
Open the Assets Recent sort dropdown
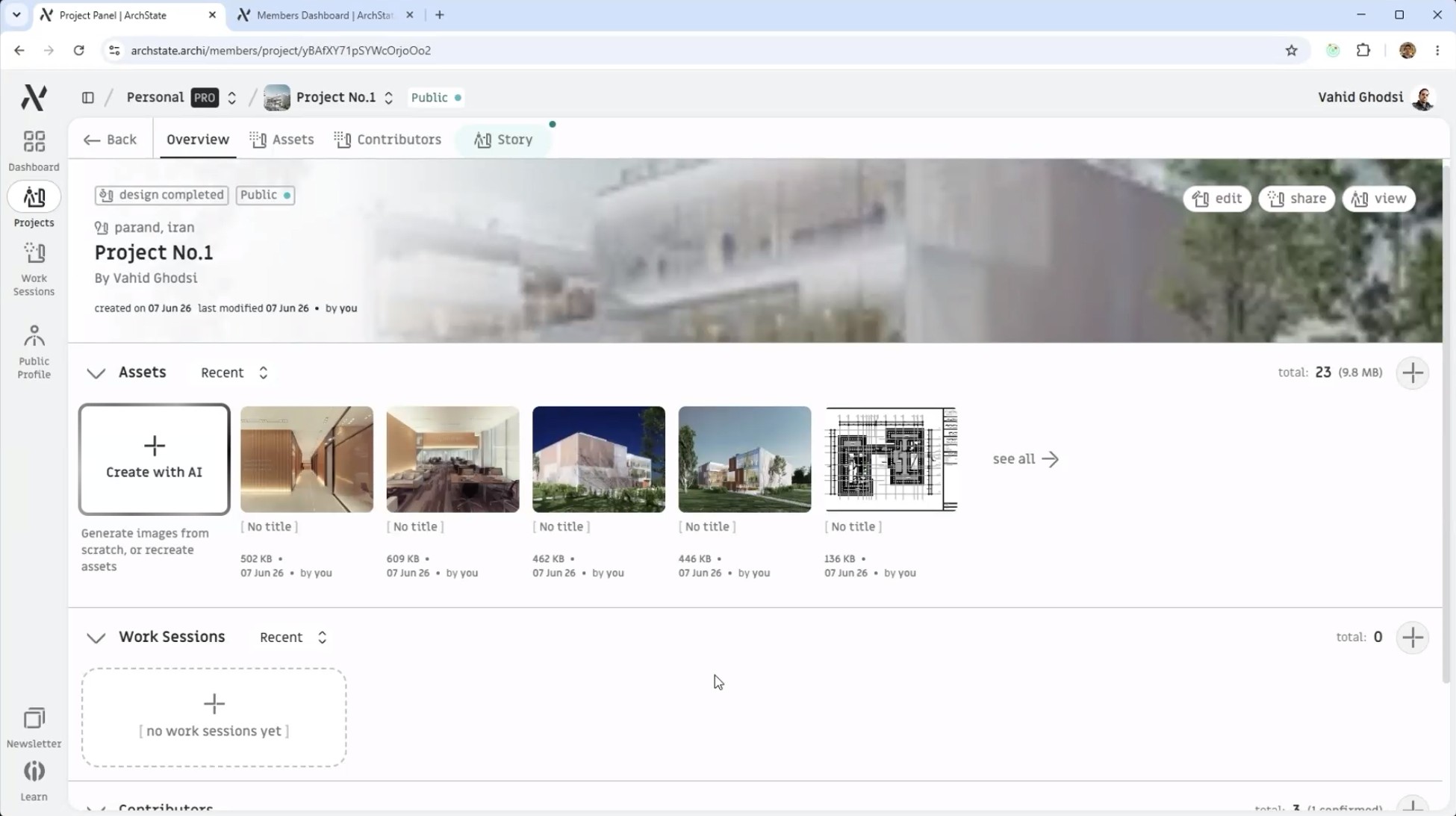pos(234,373)
